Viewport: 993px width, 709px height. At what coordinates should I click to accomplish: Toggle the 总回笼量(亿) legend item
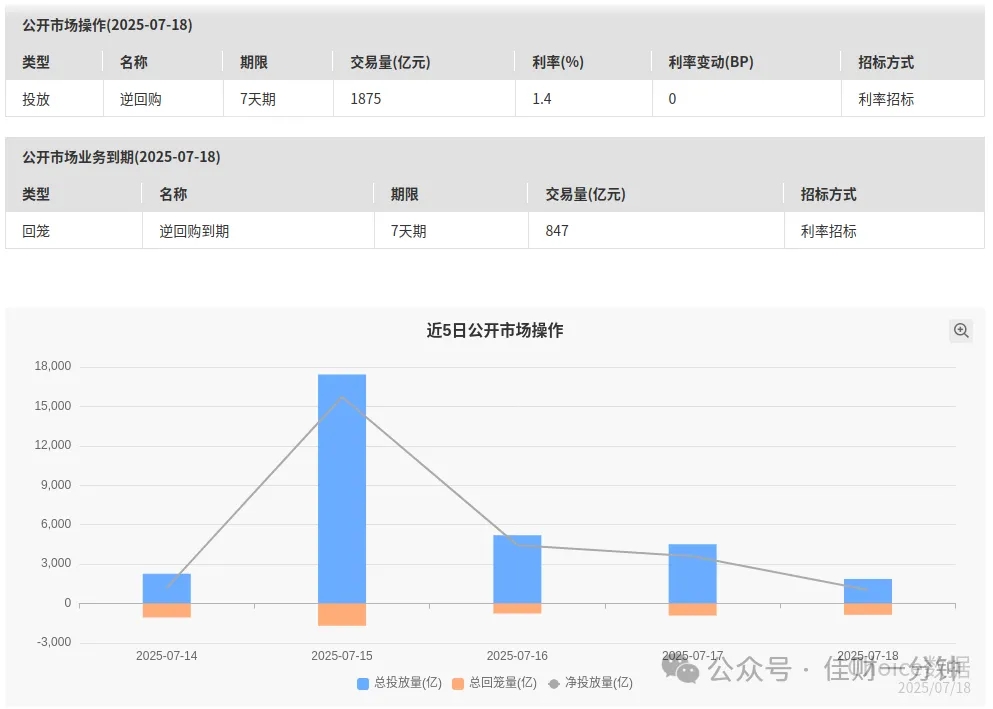pyautogui.click(x=494, y=683)
